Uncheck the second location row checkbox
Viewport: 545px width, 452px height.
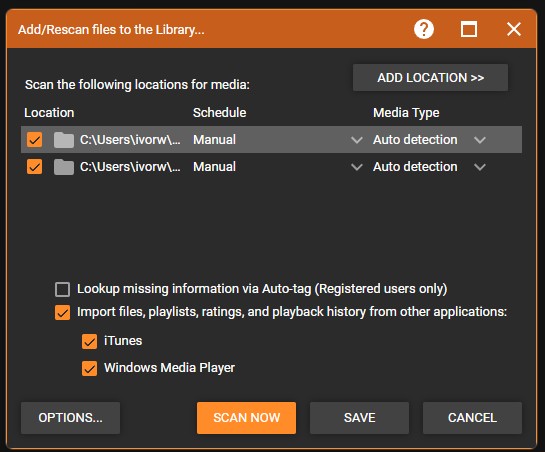click(x=34, y=167)
